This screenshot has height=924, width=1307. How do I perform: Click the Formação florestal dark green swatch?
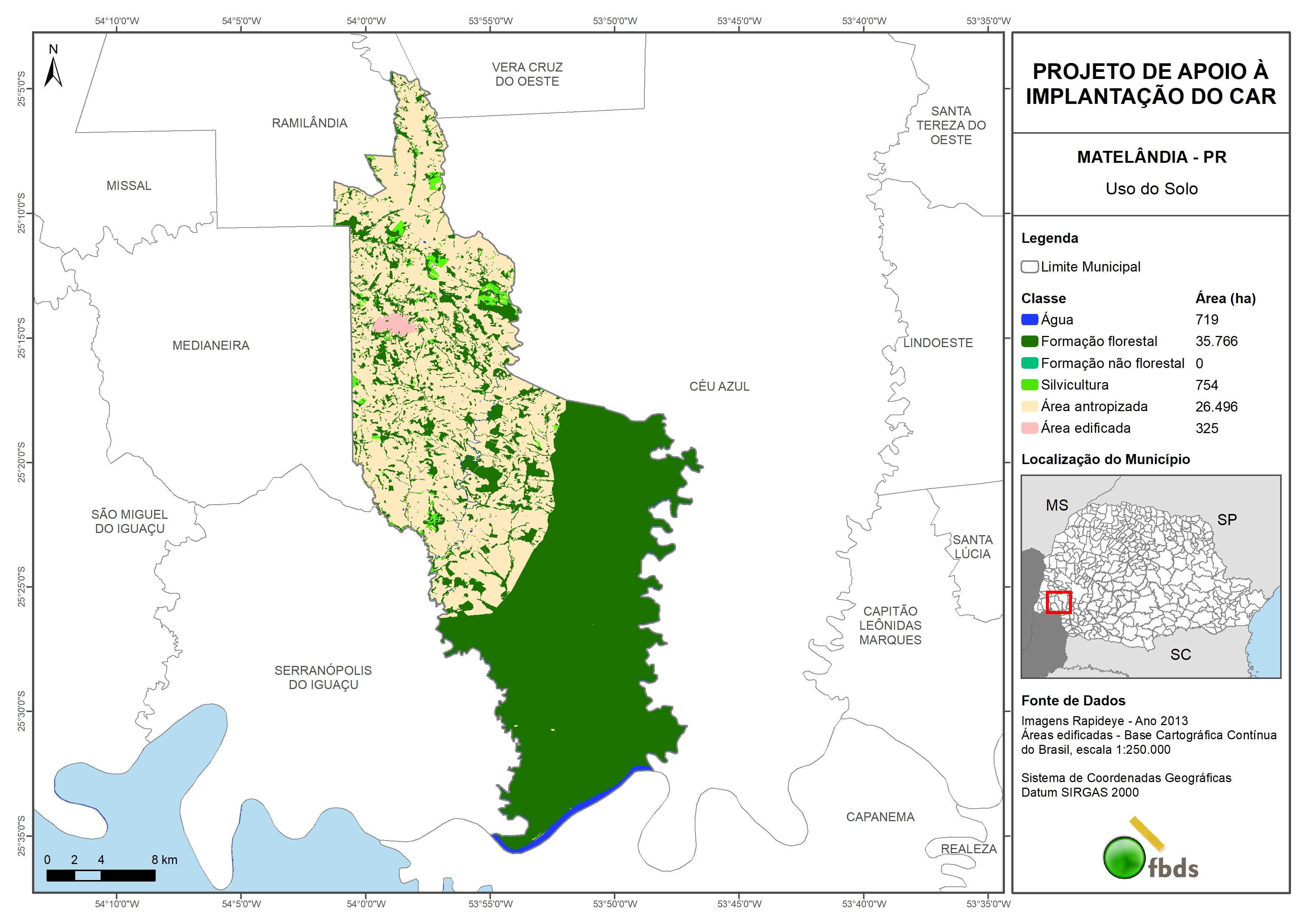pyautogui.click(x=1029, y=342)
